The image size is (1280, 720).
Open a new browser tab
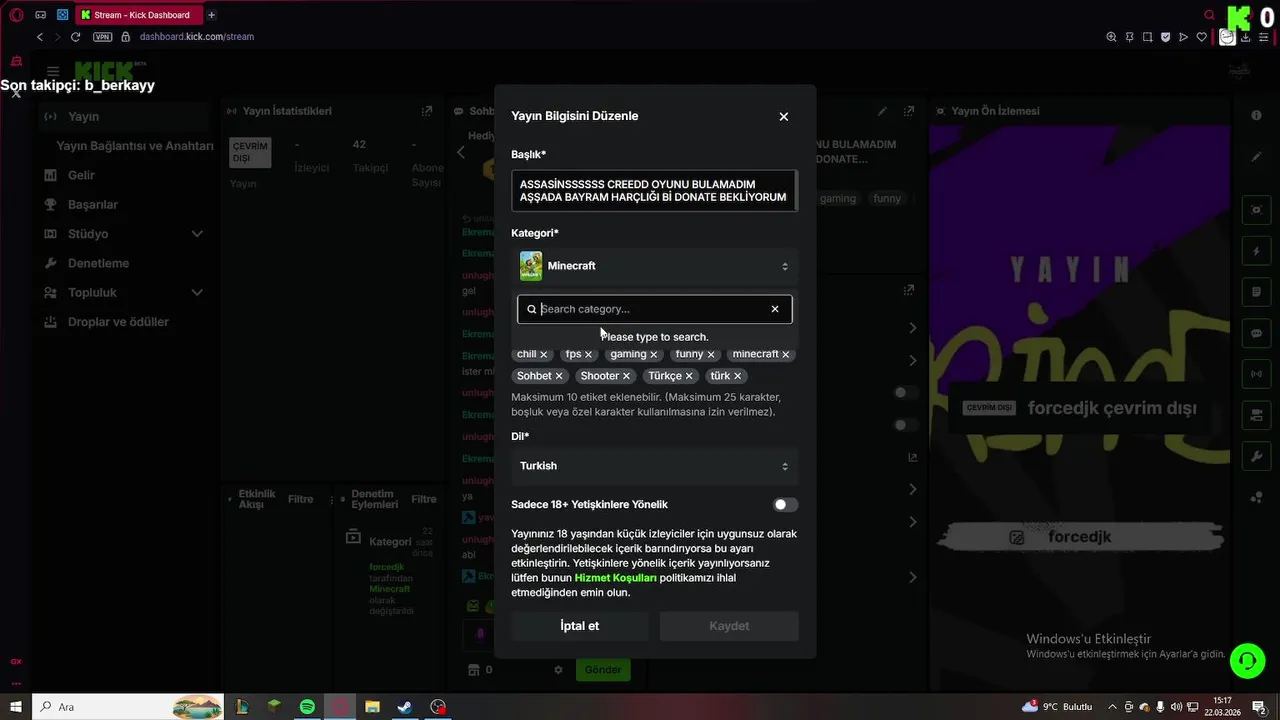(211, 15)
